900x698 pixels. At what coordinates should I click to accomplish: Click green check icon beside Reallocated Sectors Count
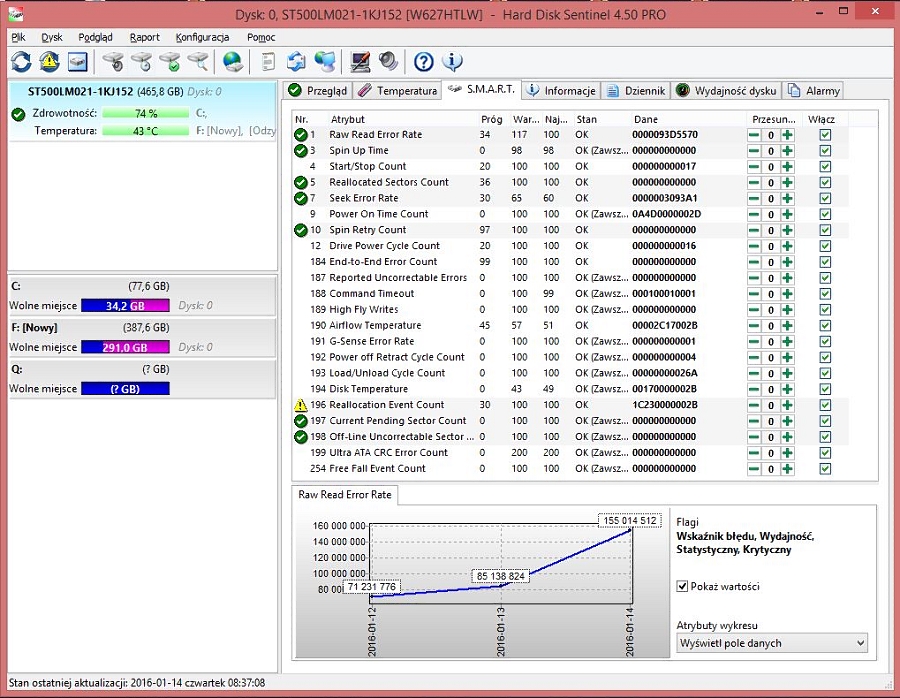tap(301, 183)
